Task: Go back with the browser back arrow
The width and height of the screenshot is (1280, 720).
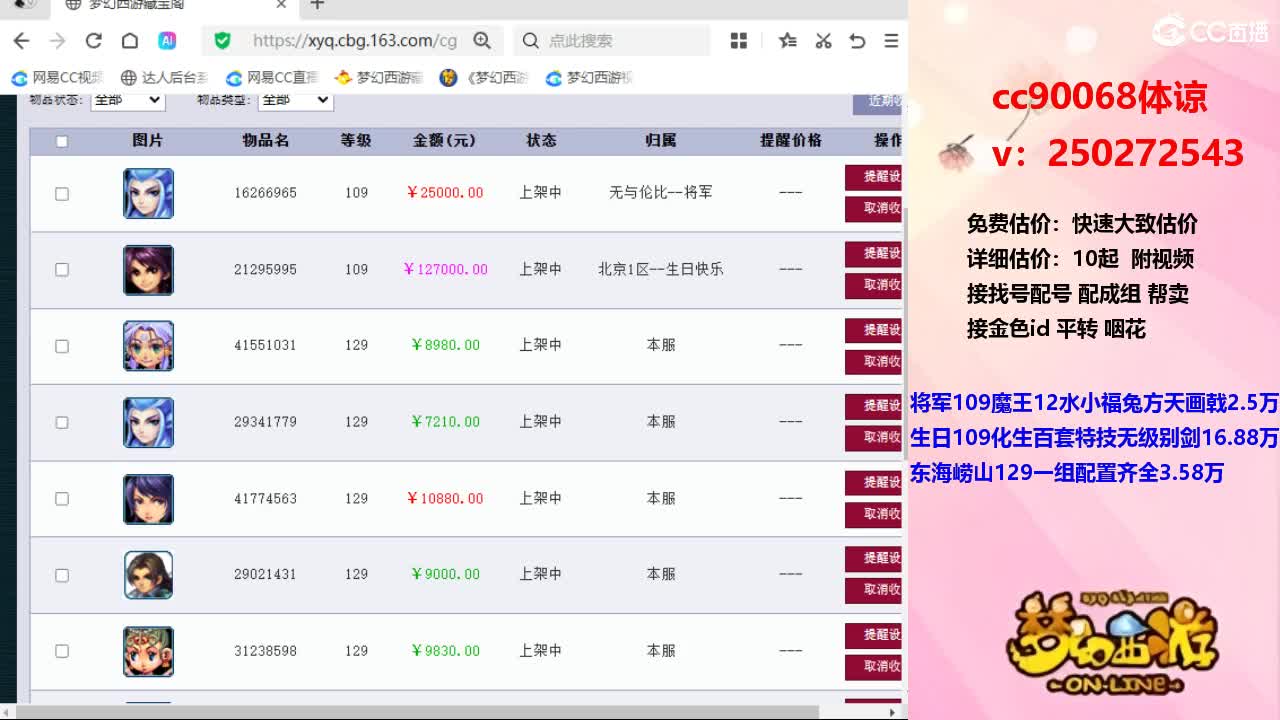Action: click(21, 41)
